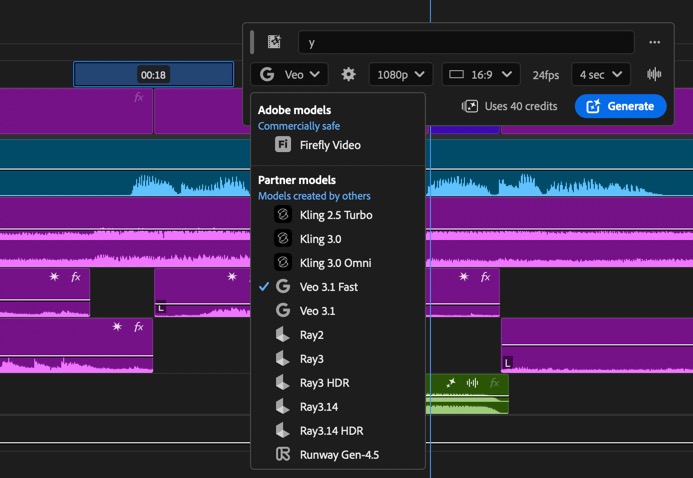This screenshot has width=693, height=478.
Task: Open the Veo model dropdown
Action: [x=289, y=74]
